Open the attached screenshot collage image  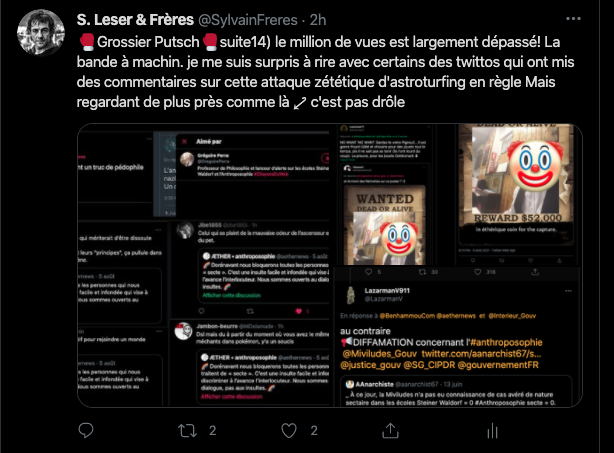click(330, 265)
